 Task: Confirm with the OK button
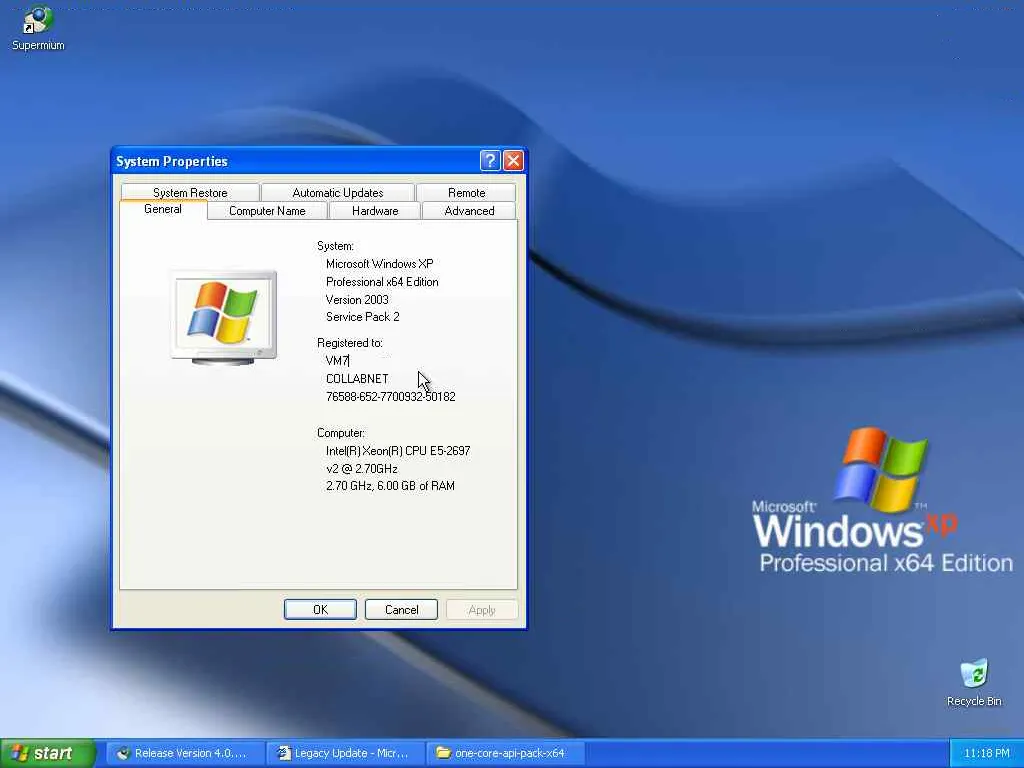(x=320, y=609)
